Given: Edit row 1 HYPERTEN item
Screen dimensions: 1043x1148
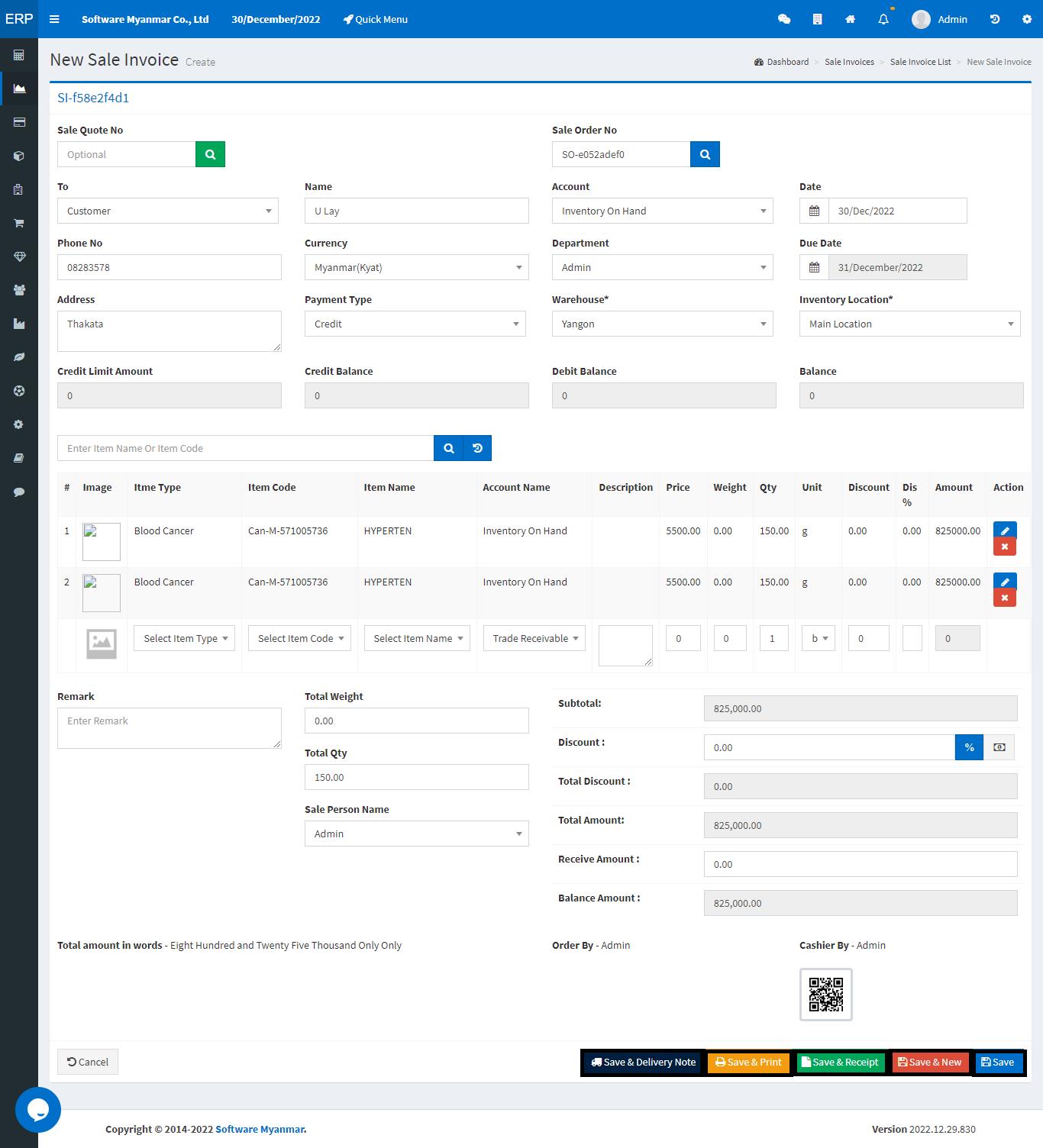Looking at the screenshot, I should 1005,530.
